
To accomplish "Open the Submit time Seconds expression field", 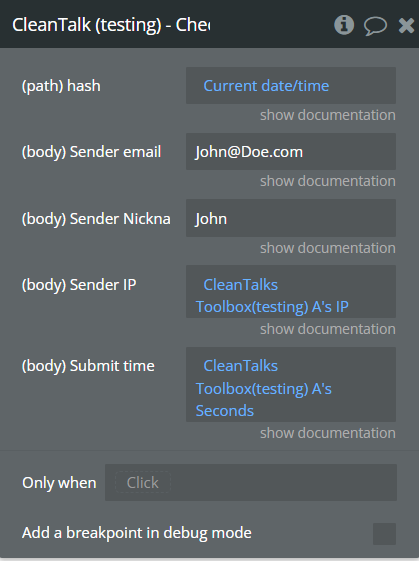I will [x=291, y=384].
